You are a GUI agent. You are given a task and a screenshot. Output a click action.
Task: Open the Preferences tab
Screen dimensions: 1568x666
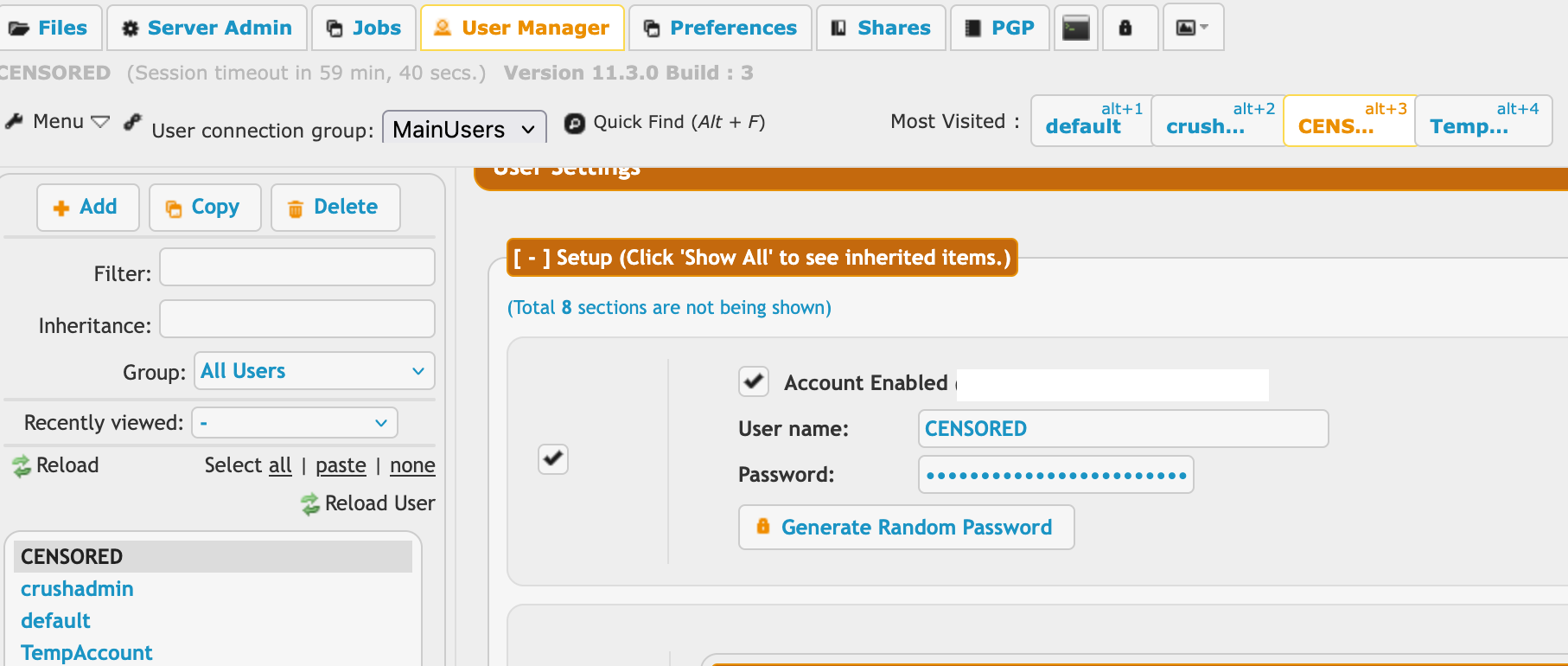coord(720,28)
